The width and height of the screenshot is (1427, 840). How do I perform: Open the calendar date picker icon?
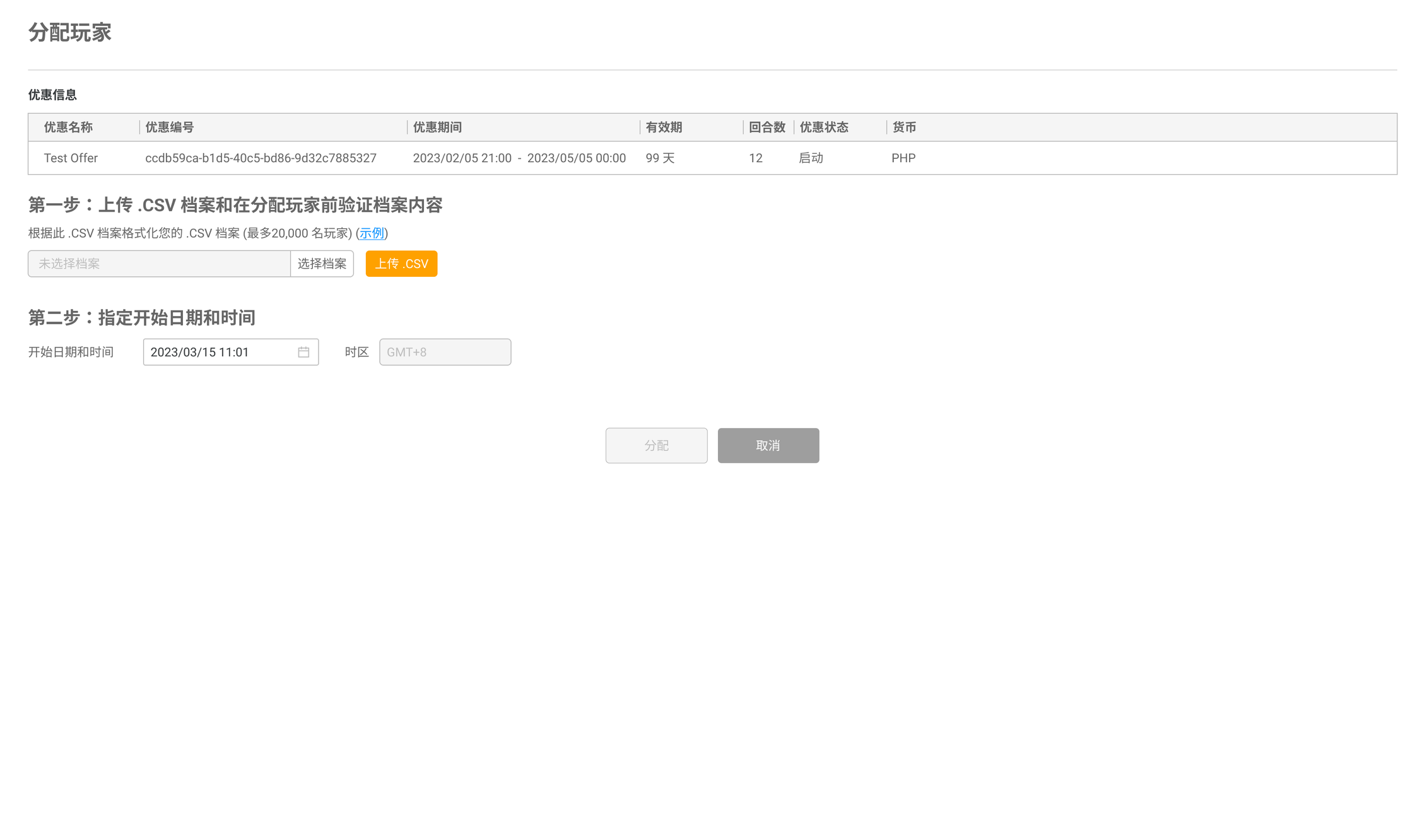click(303, 352)
